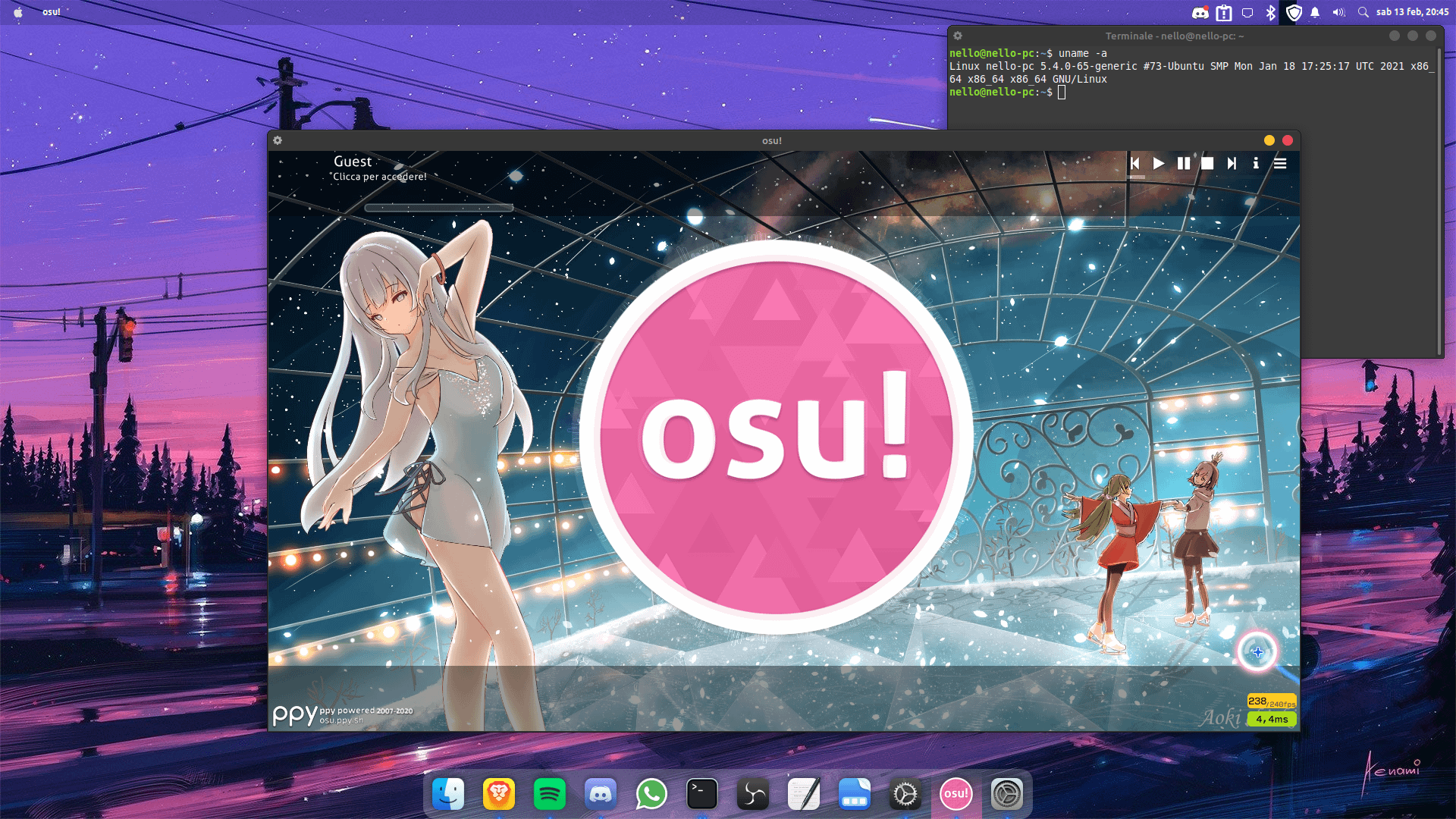Open Discord from the dock

pos(601,794)
